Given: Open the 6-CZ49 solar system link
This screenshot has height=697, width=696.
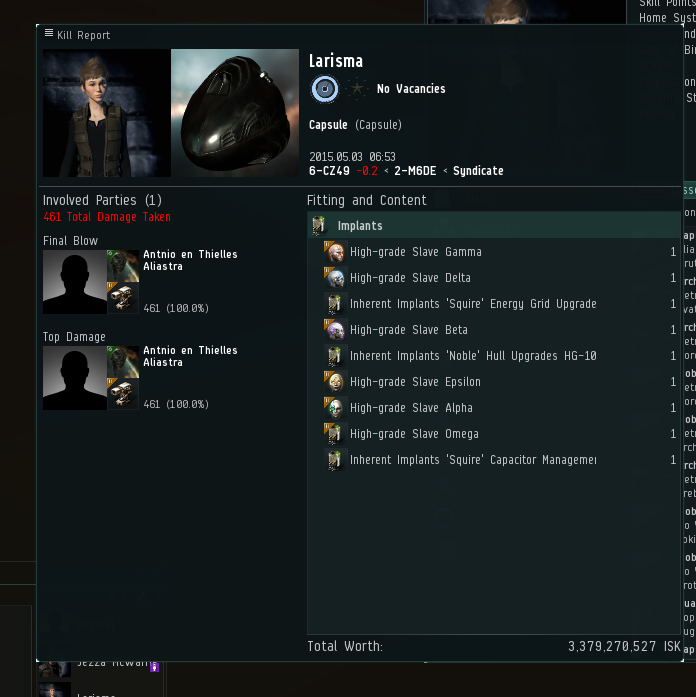Looking at the screenshot, I should [x=329, y=171].
